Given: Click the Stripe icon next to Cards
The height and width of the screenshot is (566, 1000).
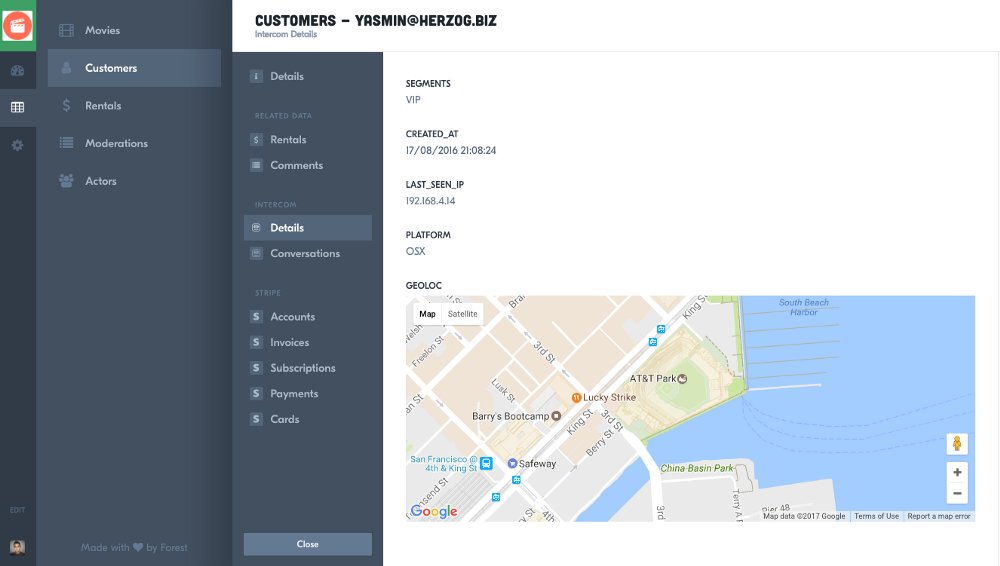Looking at the screenshot, I should click(256, 419).
